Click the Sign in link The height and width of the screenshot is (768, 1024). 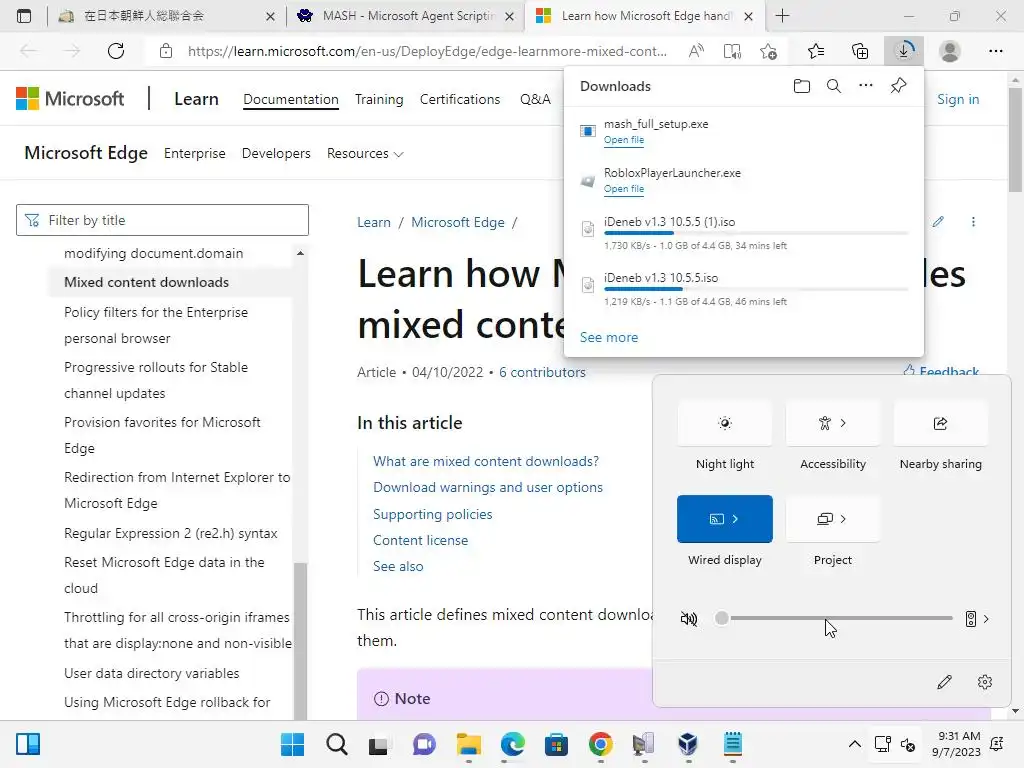tap(958, 99)
